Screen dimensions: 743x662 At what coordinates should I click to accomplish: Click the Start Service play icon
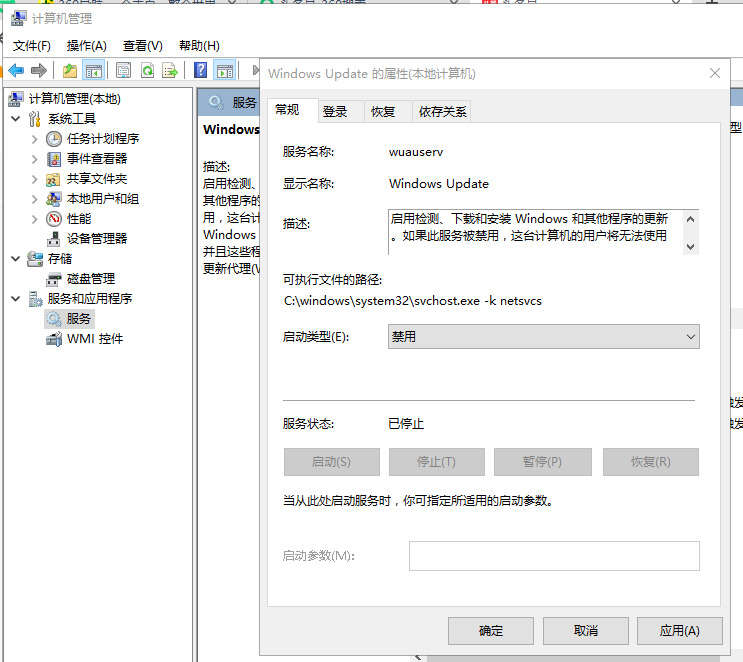coord(255,71)
